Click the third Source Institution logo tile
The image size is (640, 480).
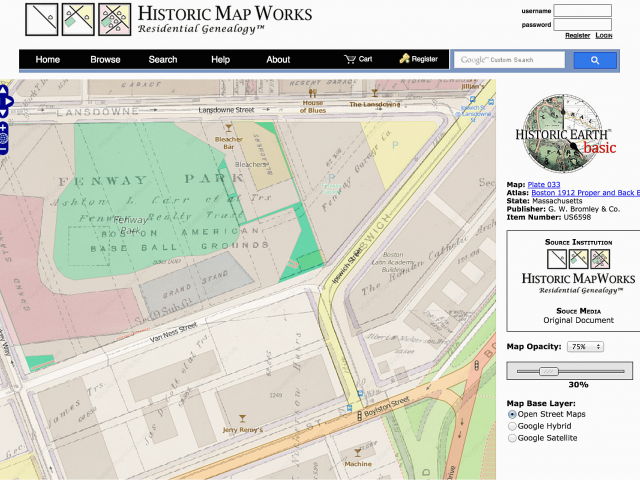tap(600, 259)
